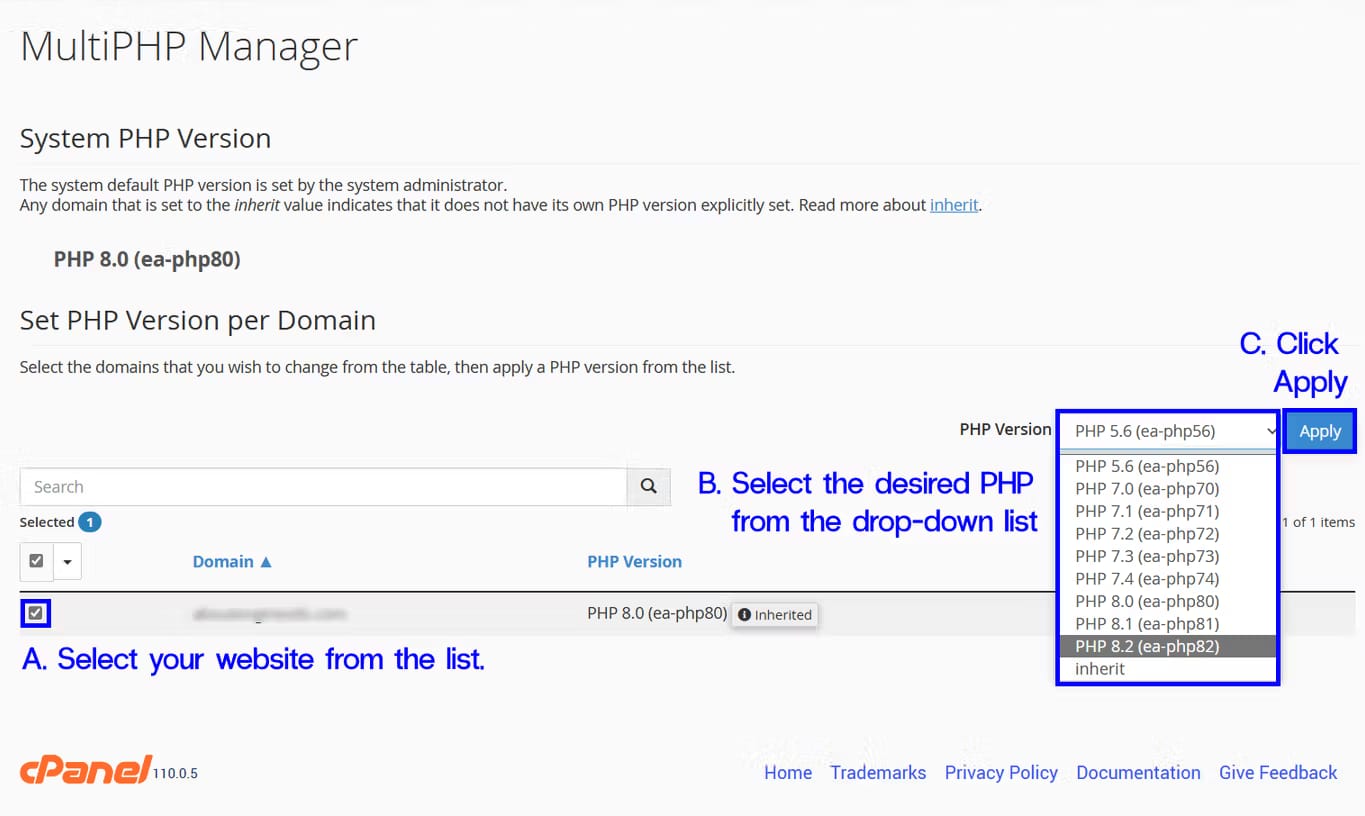The image size is (1365, 816).
Task: Open the Privacy Policy page
Action: pyautogui.click(x=1000, y=772)
